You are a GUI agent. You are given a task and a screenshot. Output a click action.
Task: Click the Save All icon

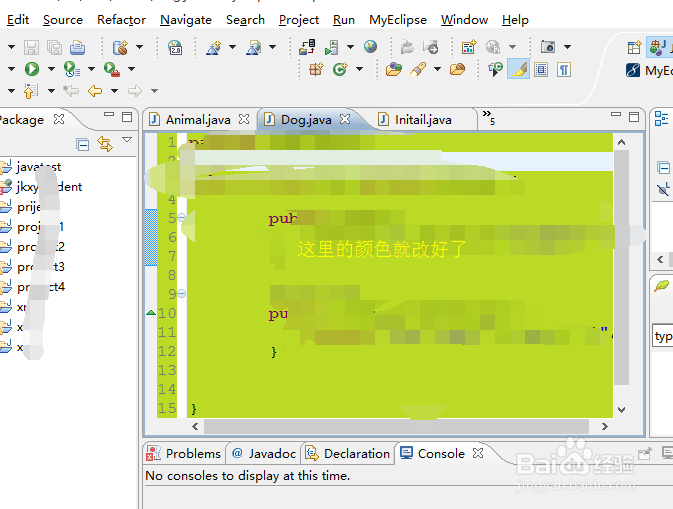click(x=54, y=47)
